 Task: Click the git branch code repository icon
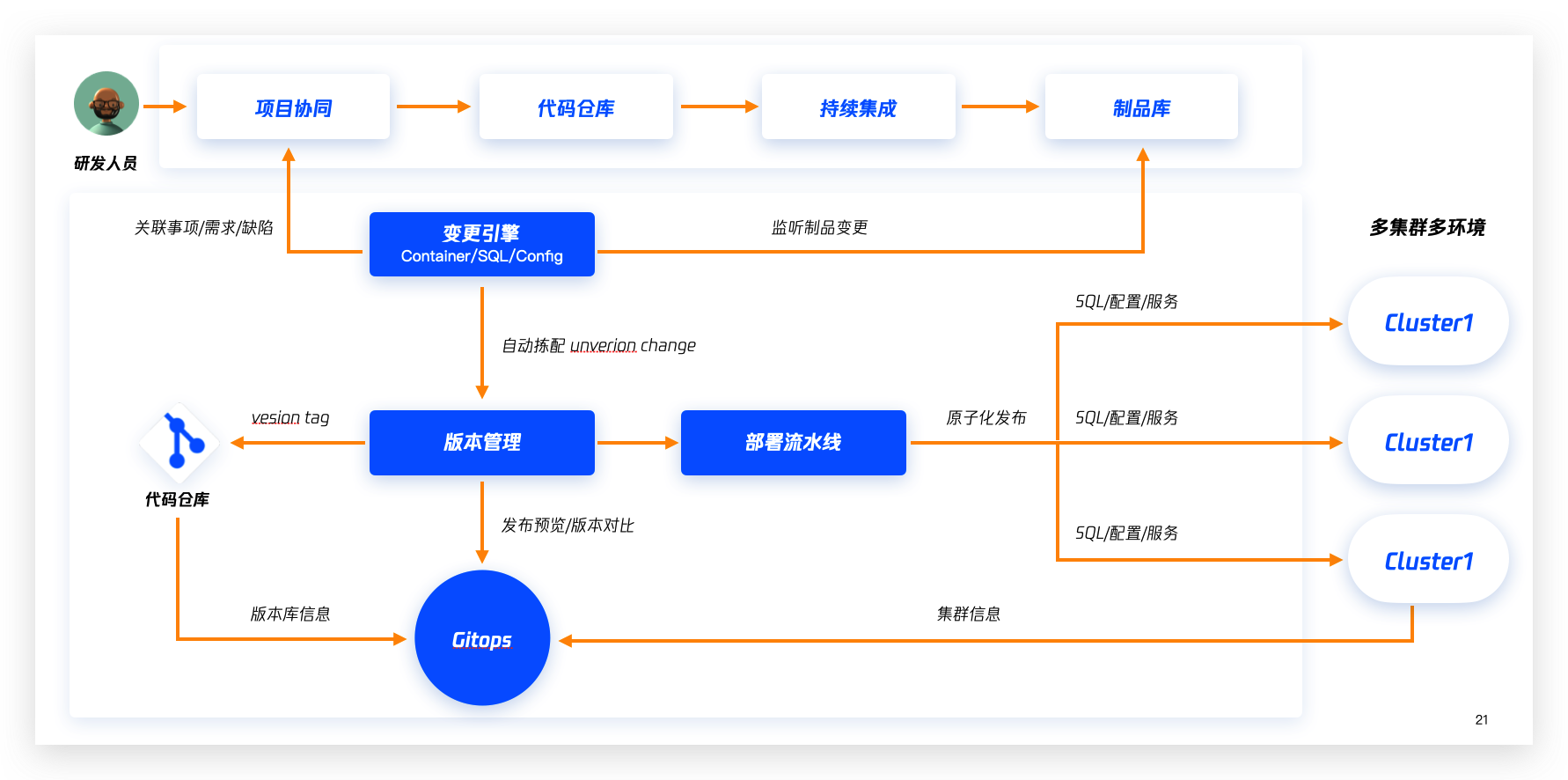(x=180, y=441)
